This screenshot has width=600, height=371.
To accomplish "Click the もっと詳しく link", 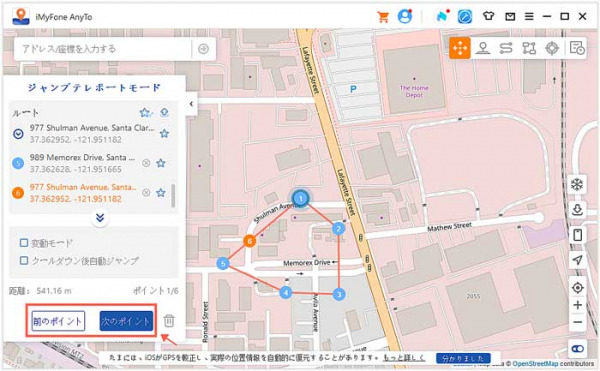I will (x=404, y=358).
